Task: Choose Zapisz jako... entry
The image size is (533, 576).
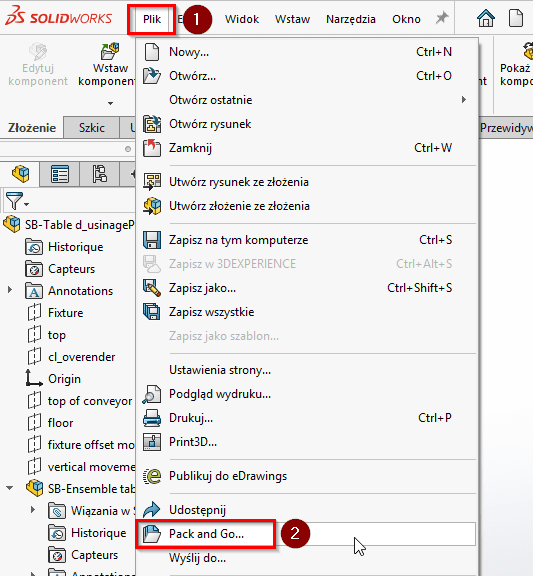Action: pos(307,288)
